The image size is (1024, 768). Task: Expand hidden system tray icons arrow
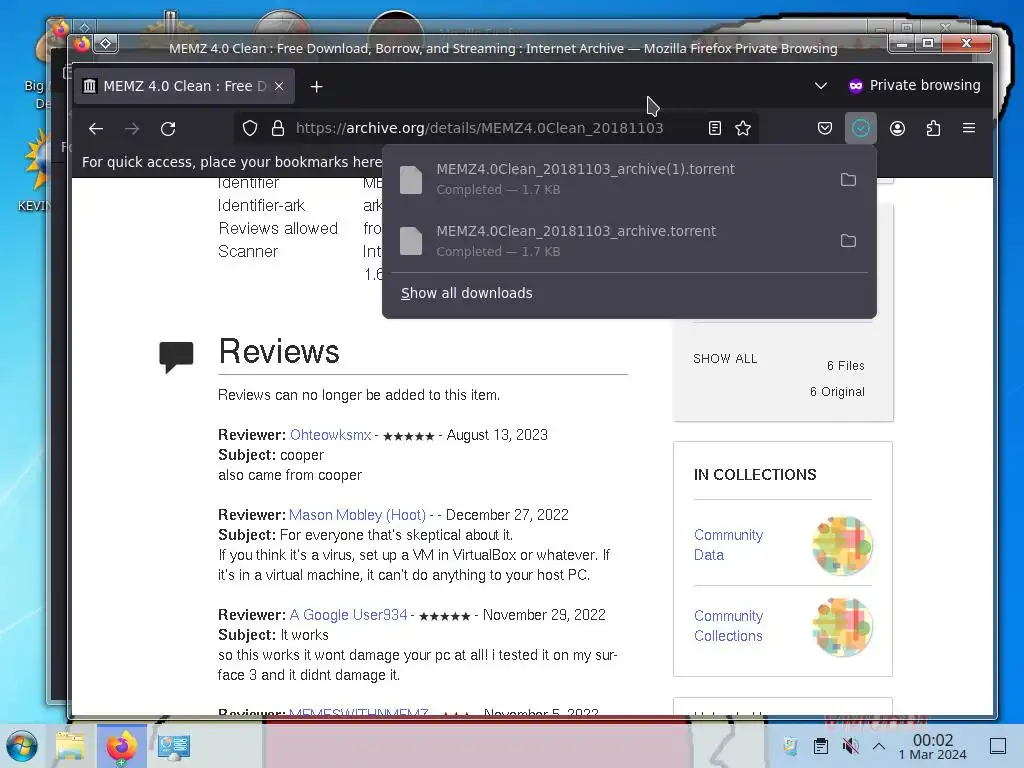879,746
